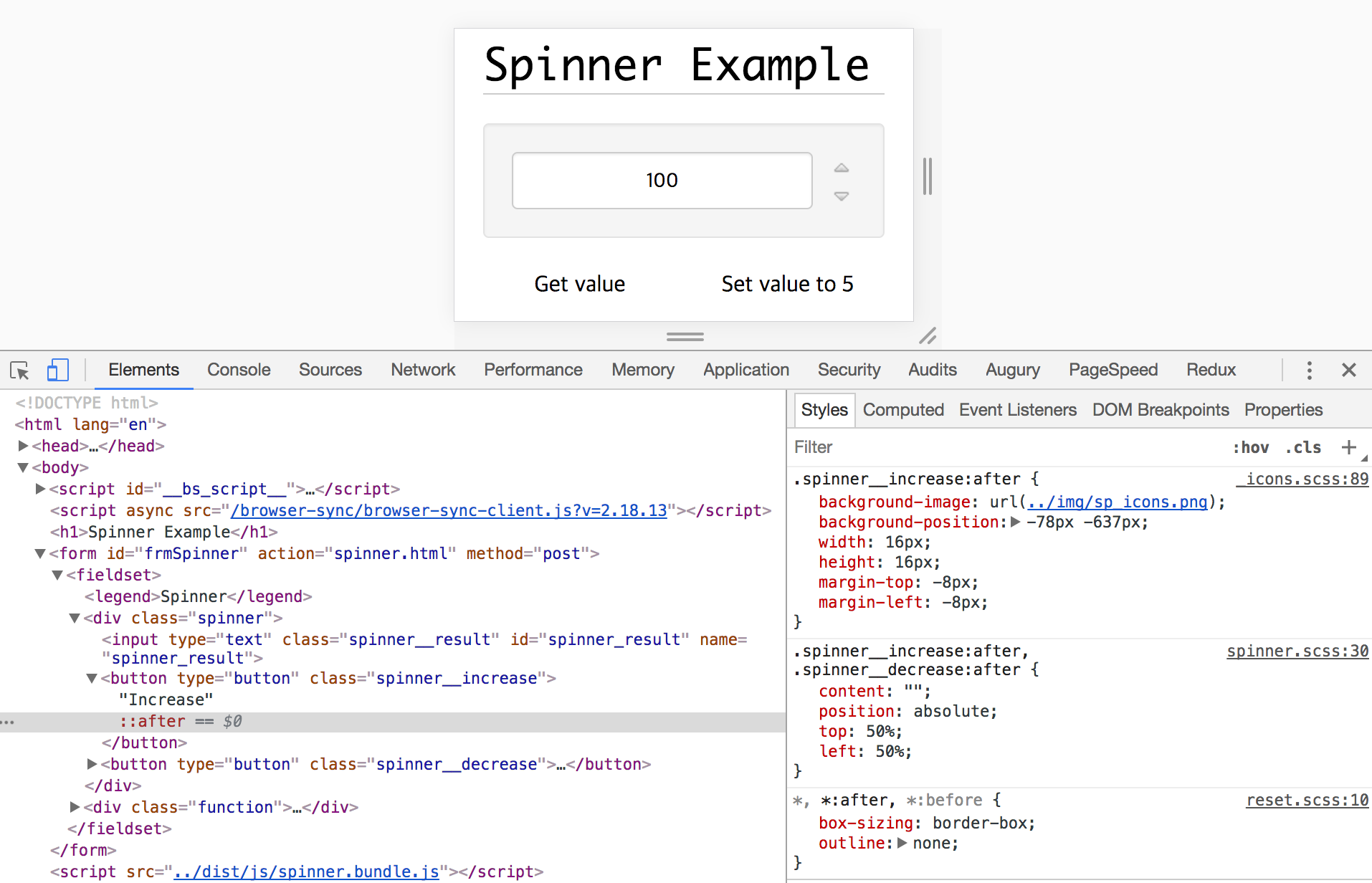The width and height of the screenshot is (1372, 883).
Task: Select the legend Spinner element row
Action: 199,596
